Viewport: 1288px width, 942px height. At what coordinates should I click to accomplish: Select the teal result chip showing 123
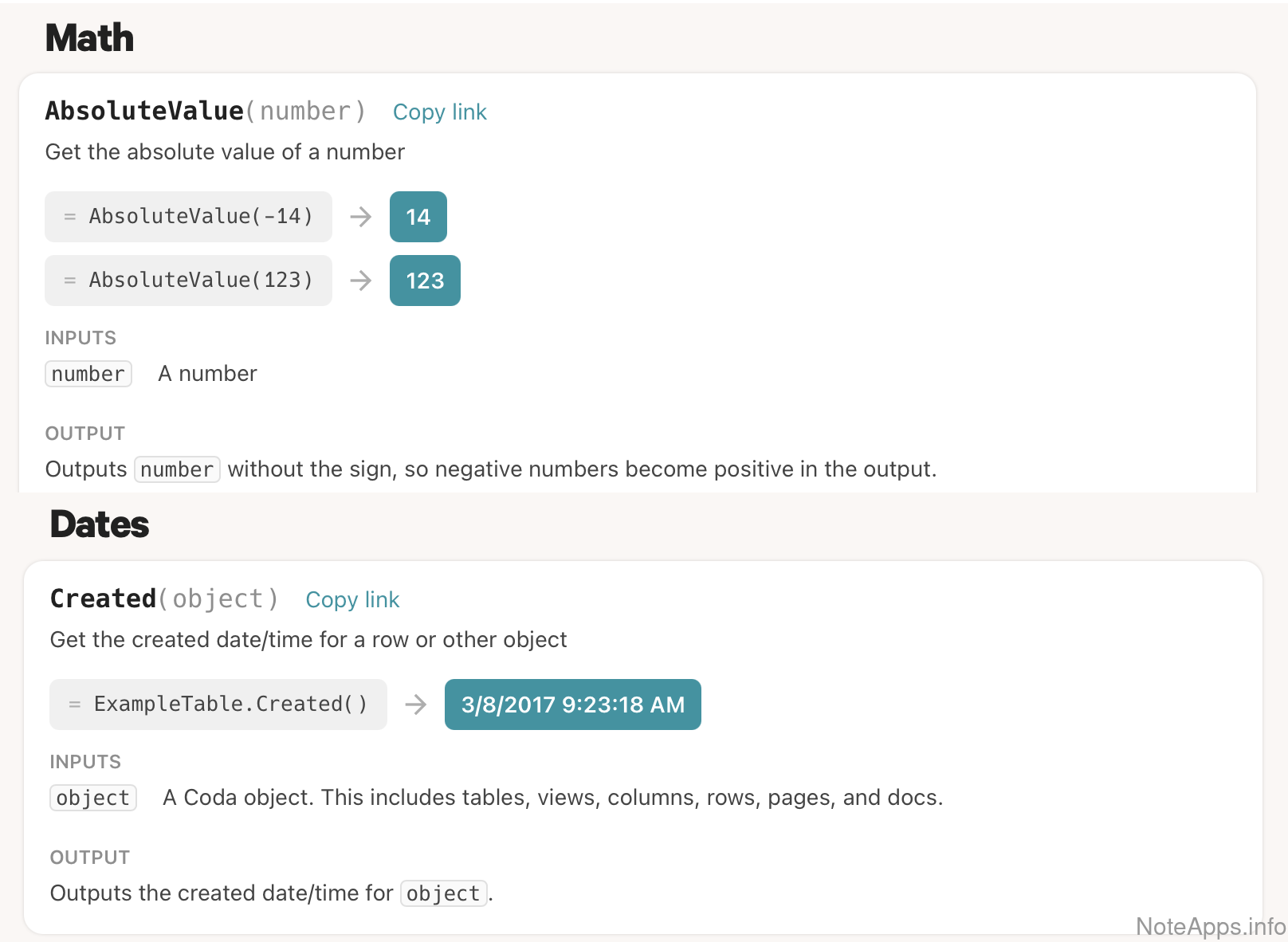point(425,281)
